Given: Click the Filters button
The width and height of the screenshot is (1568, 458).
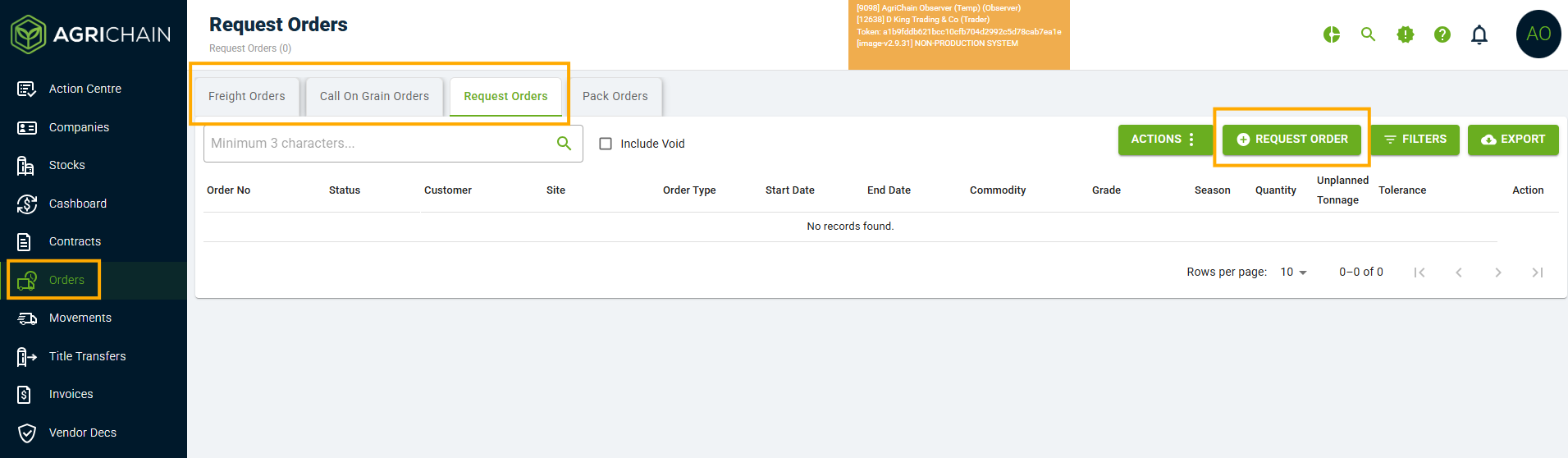Looking at the screenshot, I should point(1415,140).
